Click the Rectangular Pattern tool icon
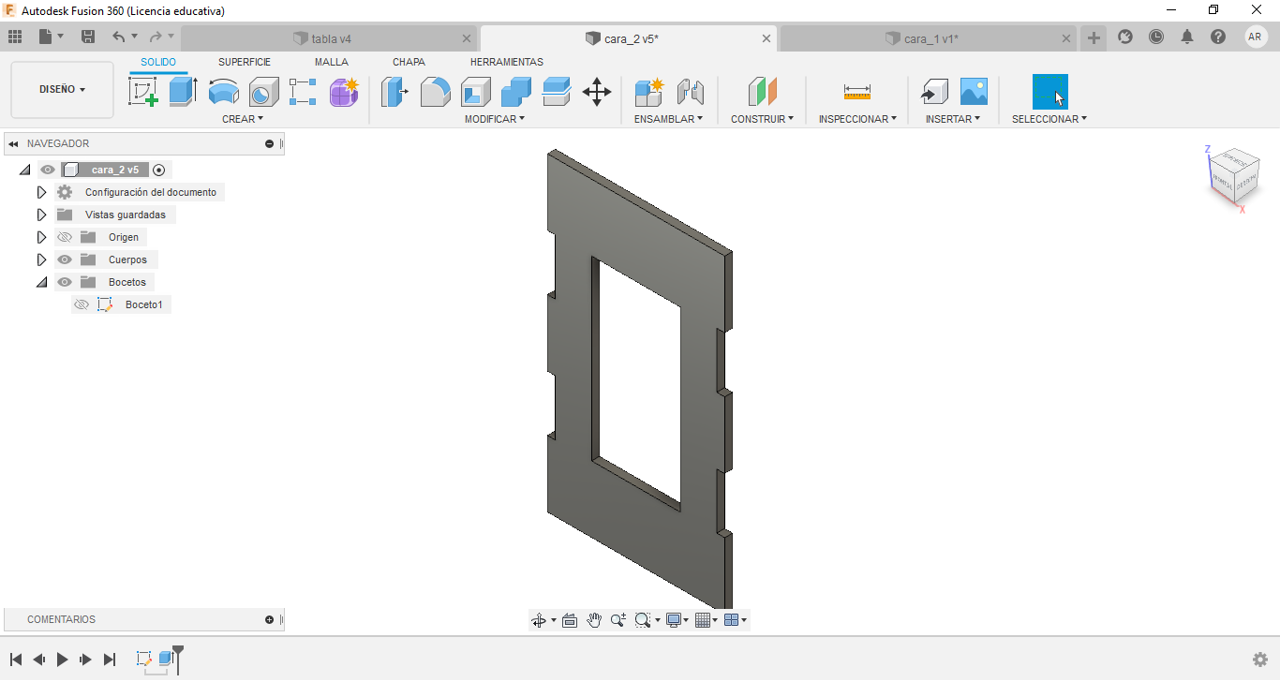 pyautogui.click(x=303, y=92)
